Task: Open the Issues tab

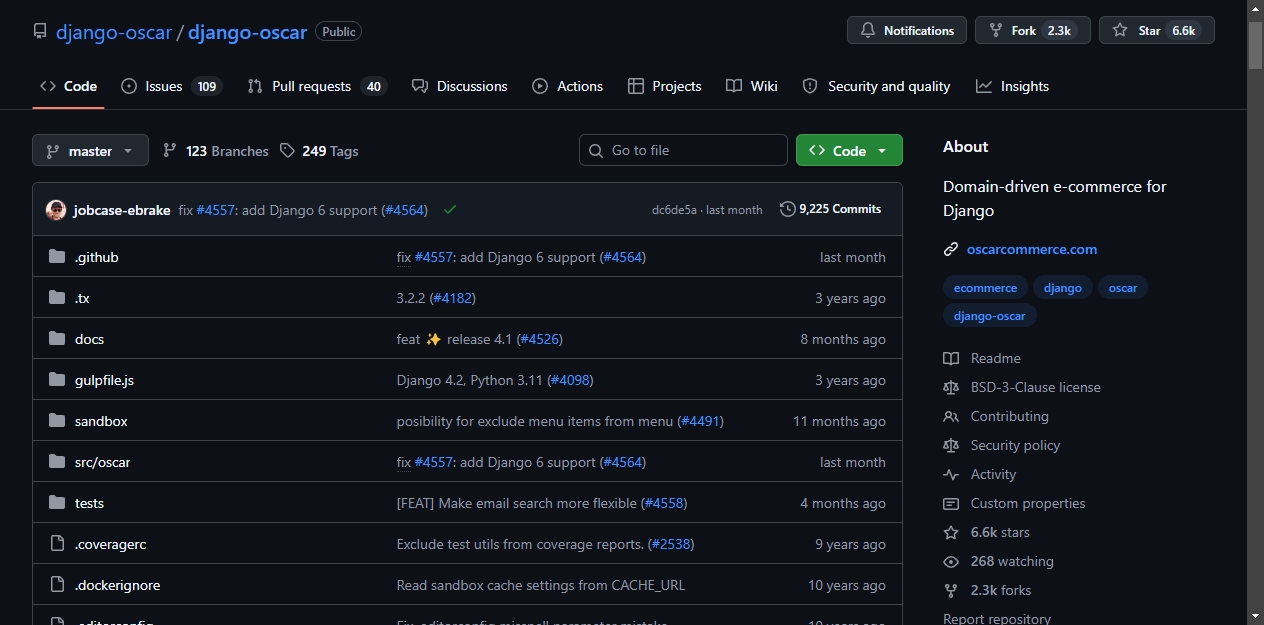Action: tap(171, 86)
